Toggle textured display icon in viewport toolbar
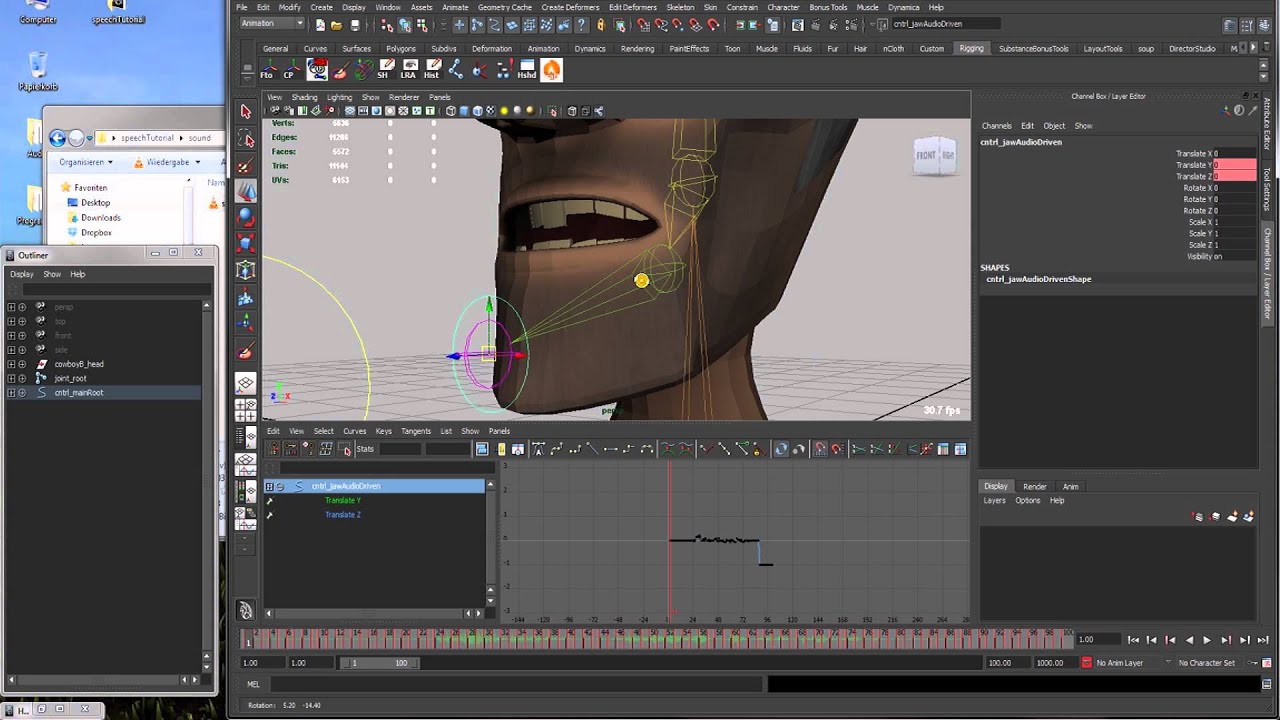The image size is (1280, 720). (490, 111)
